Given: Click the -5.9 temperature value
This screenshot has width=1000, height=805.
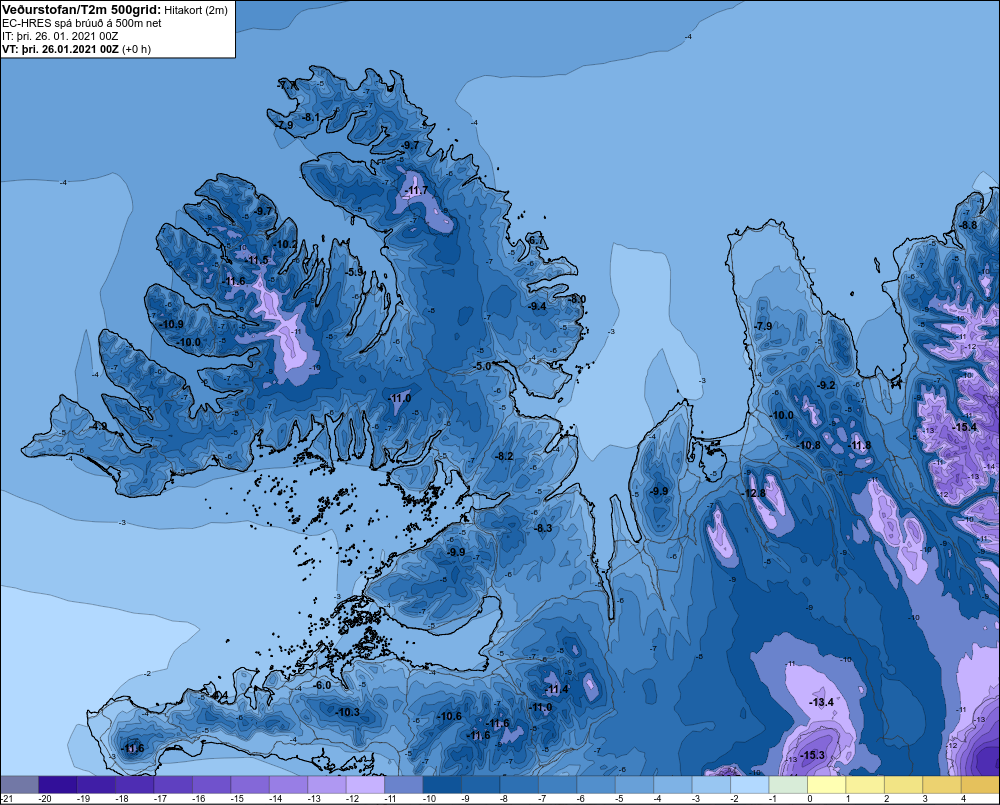Looking at the screenshot, I should (354, 272).
